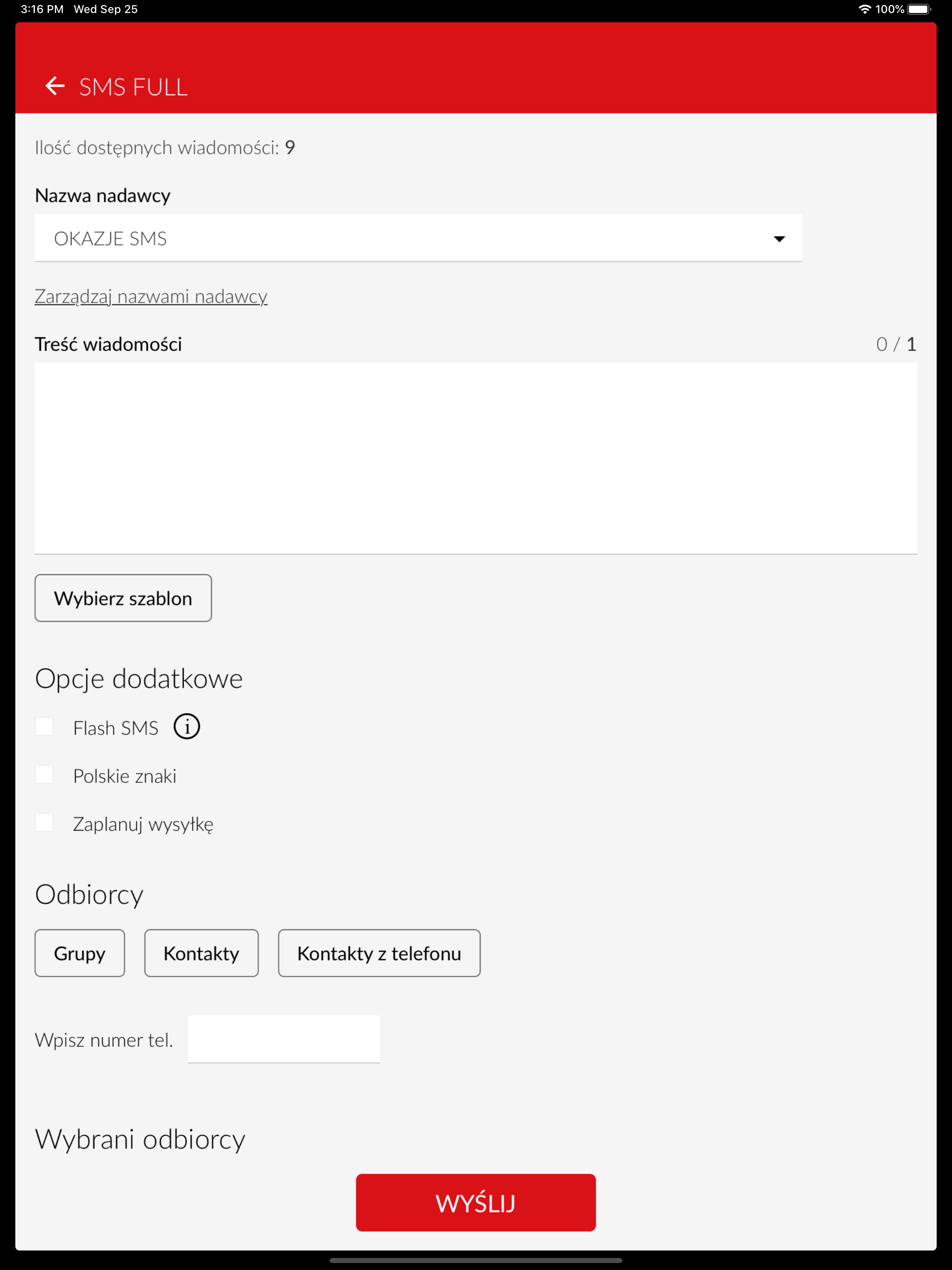Check the Wi-Fi status icon

864,9
